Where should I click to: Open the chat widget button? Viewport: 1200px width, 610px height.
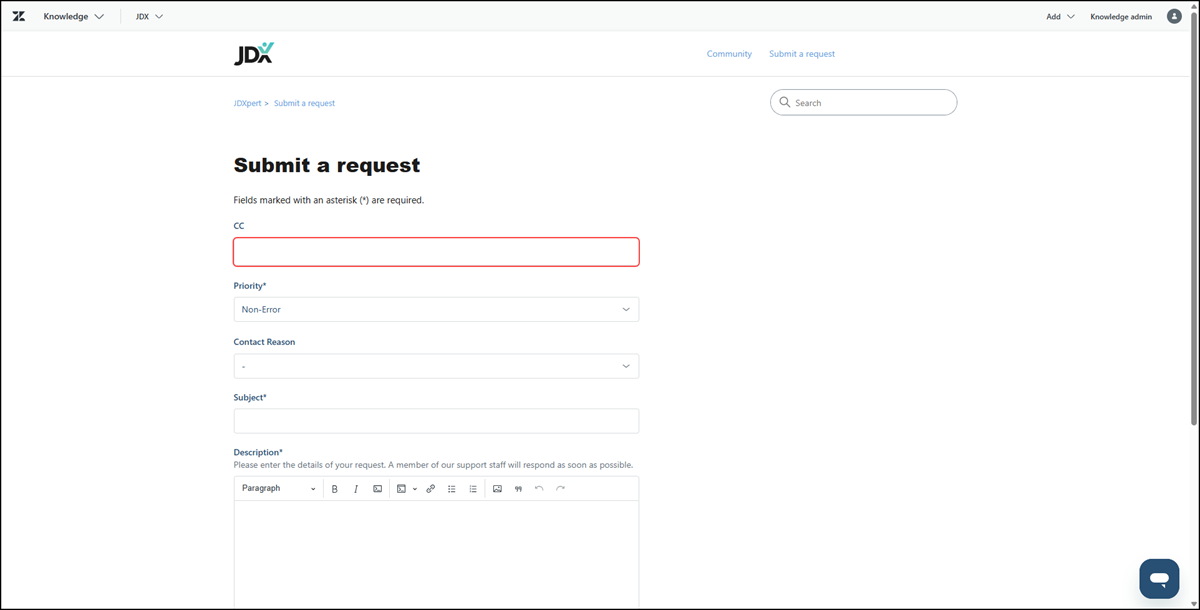point(1159,578)
